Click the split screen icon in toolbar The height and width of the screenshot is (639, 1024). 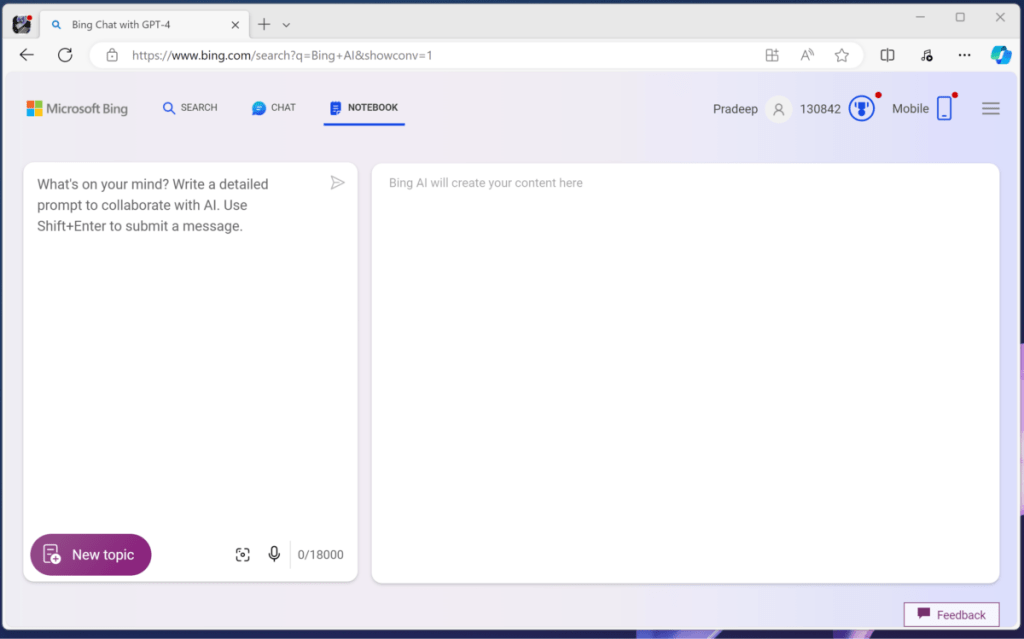886,55
